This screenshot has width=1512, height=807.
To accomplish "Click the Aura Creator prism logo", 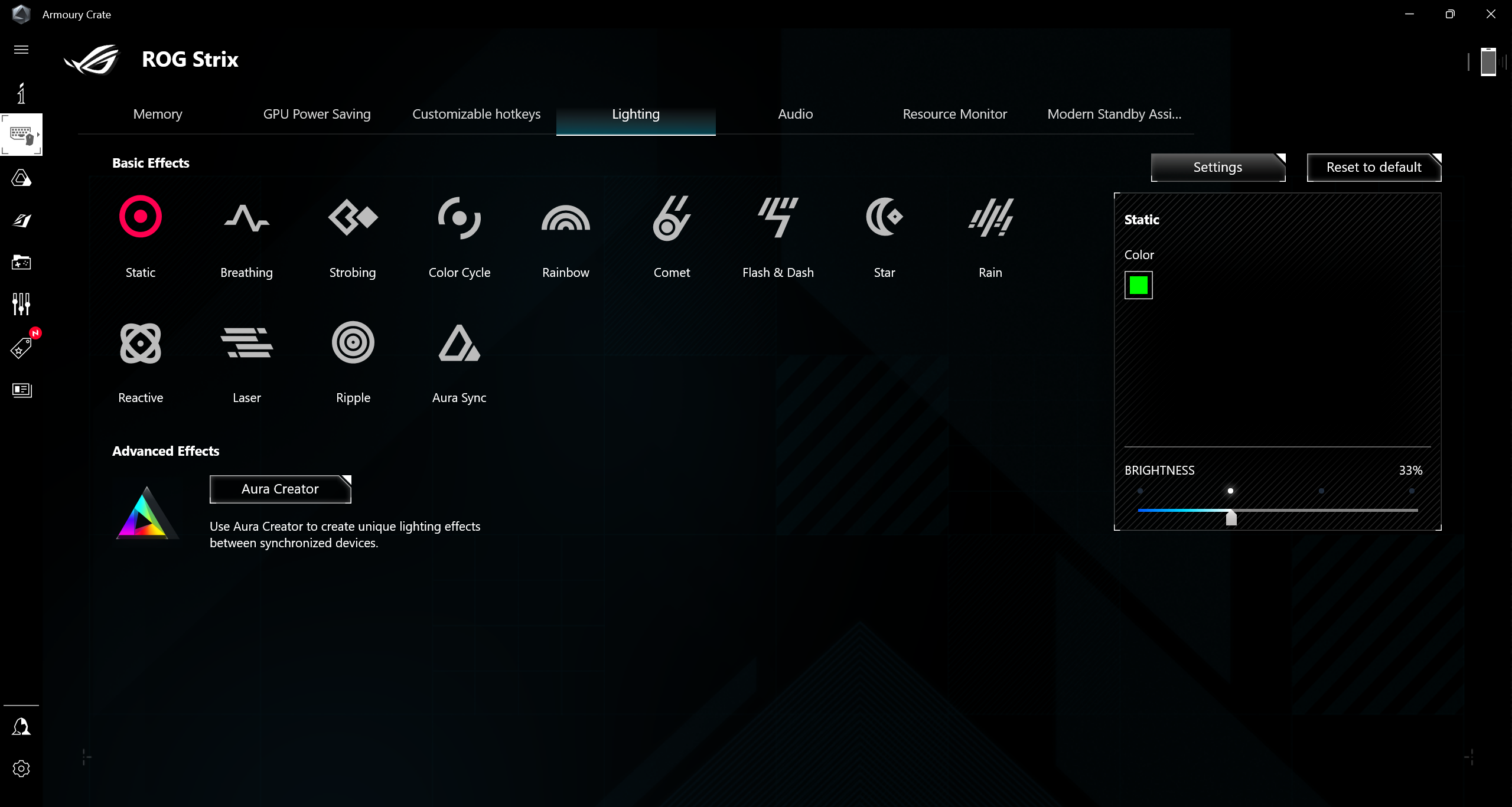I will tap(147, 512).
